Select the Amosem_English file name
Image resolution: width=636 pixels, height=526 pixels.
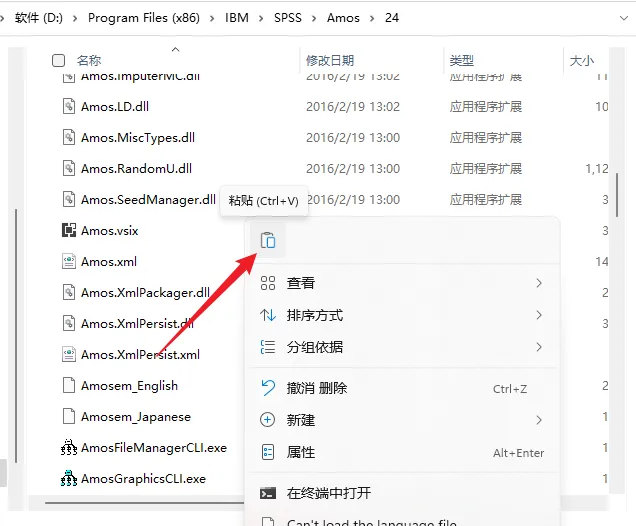129,386
